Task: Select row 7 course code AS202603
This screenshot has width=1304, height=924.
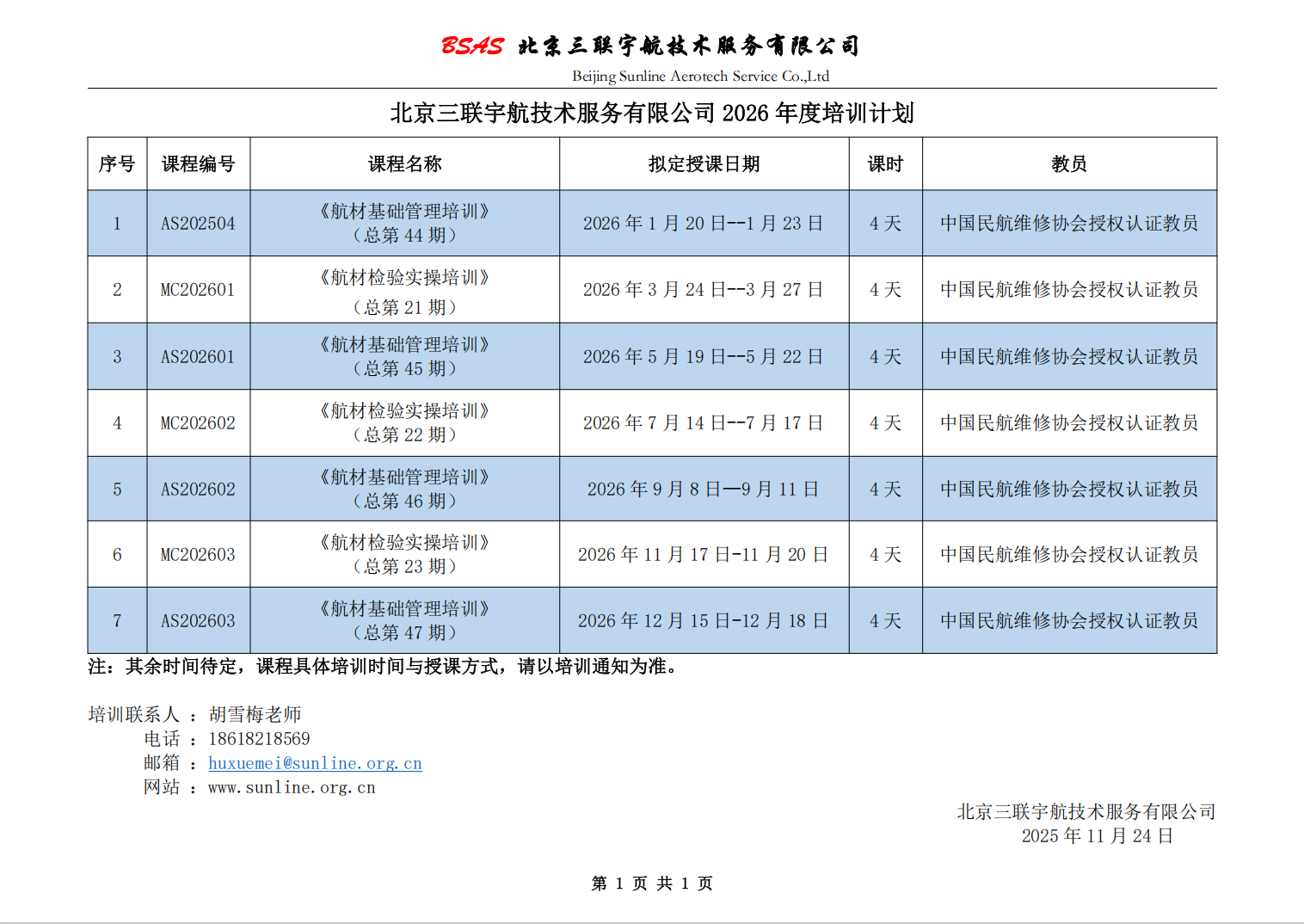Action: (x=199, y=620)
